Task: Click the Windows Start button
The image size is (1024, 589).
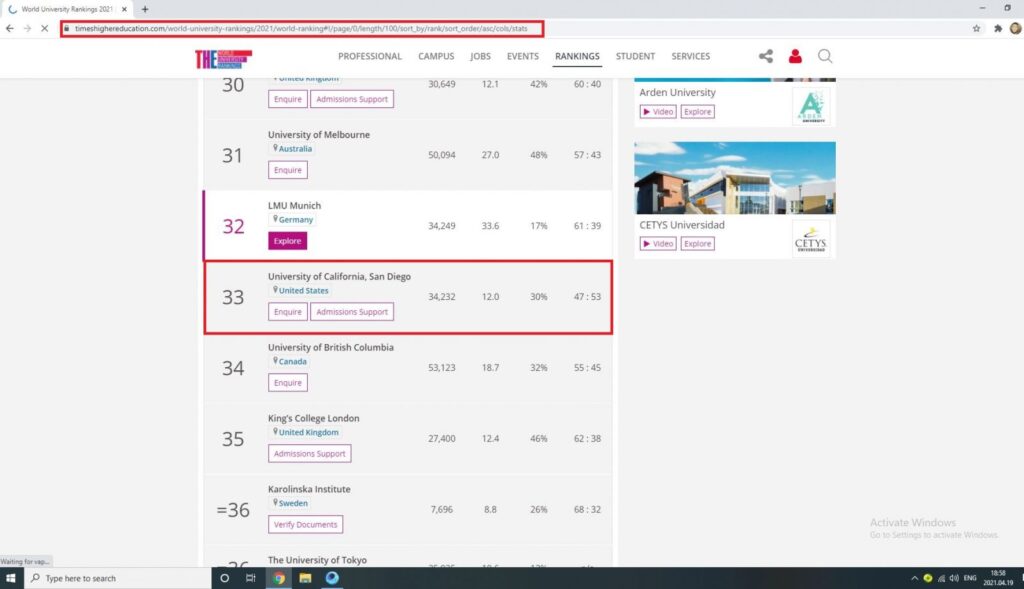Action: pyautogui.click(x=12, y=578)
